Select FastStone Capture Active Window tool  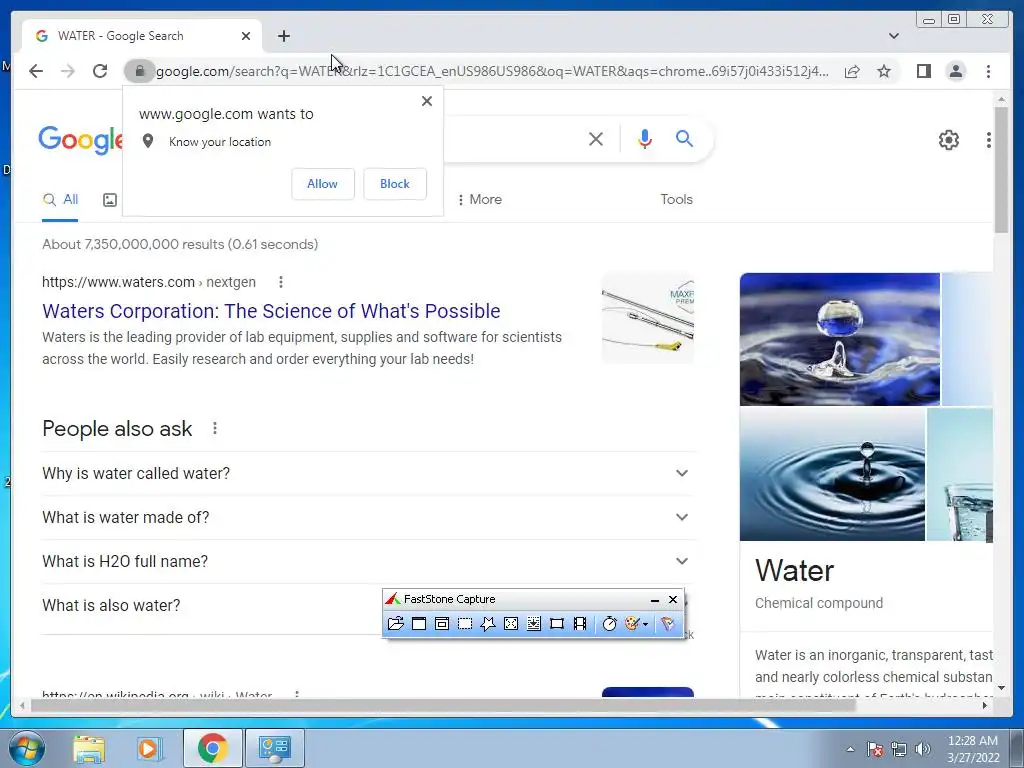[419, 624]
